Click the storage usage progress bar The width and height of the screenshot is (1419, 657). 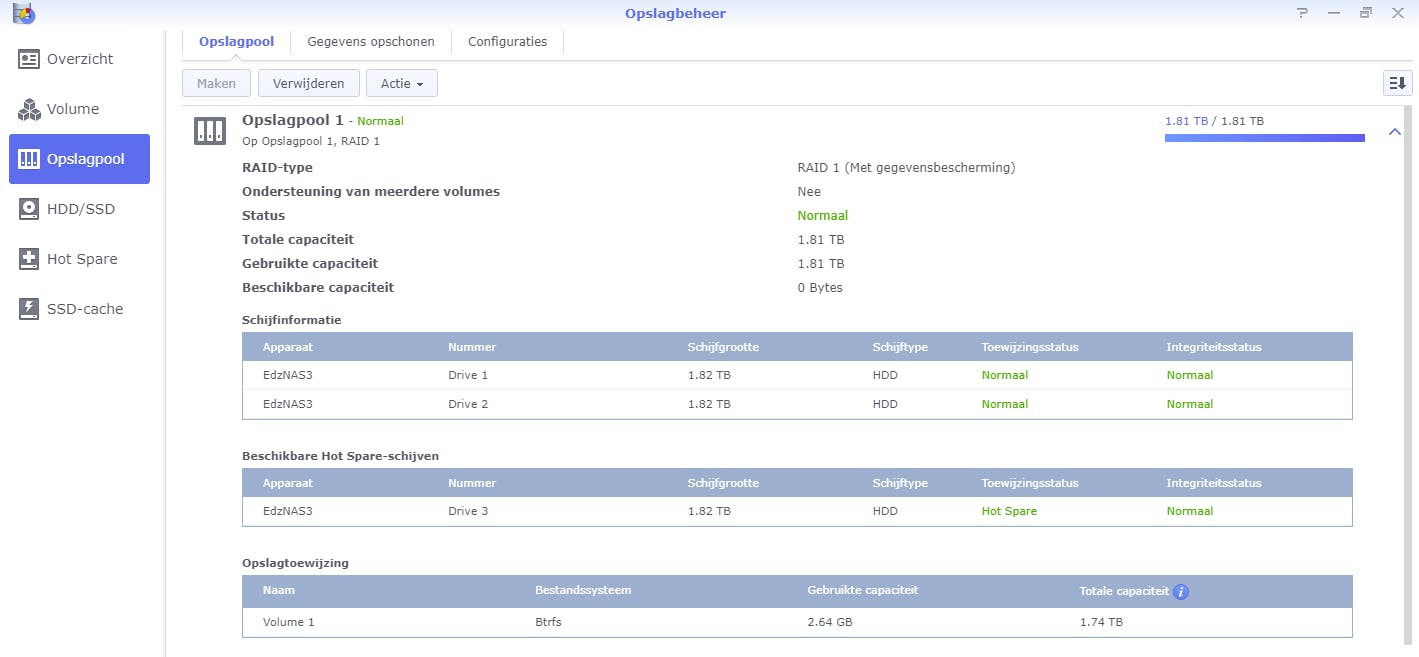pos(1264,138)
